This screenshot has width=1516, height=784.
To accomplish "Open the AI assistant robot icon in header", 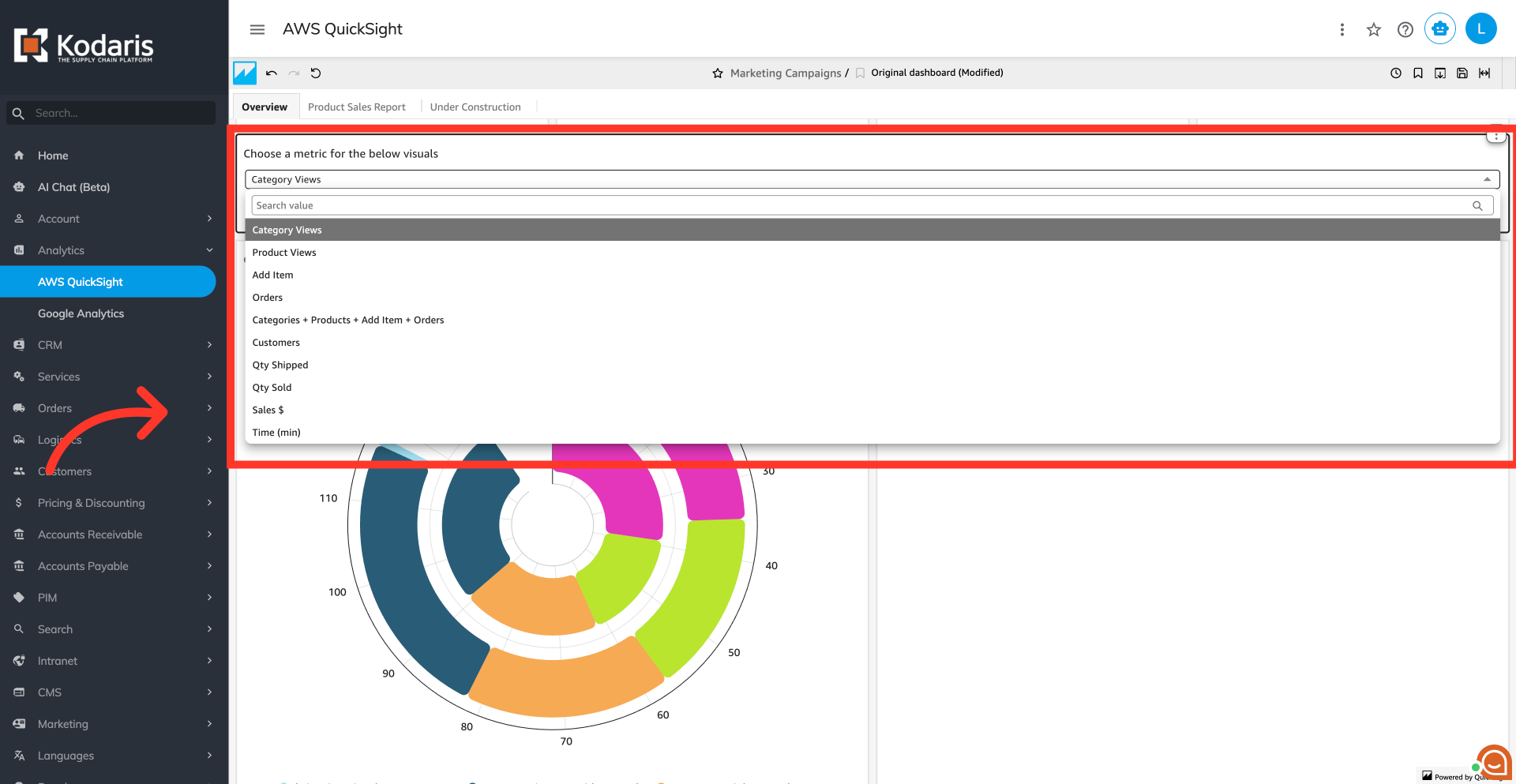I will (1440, 29).
